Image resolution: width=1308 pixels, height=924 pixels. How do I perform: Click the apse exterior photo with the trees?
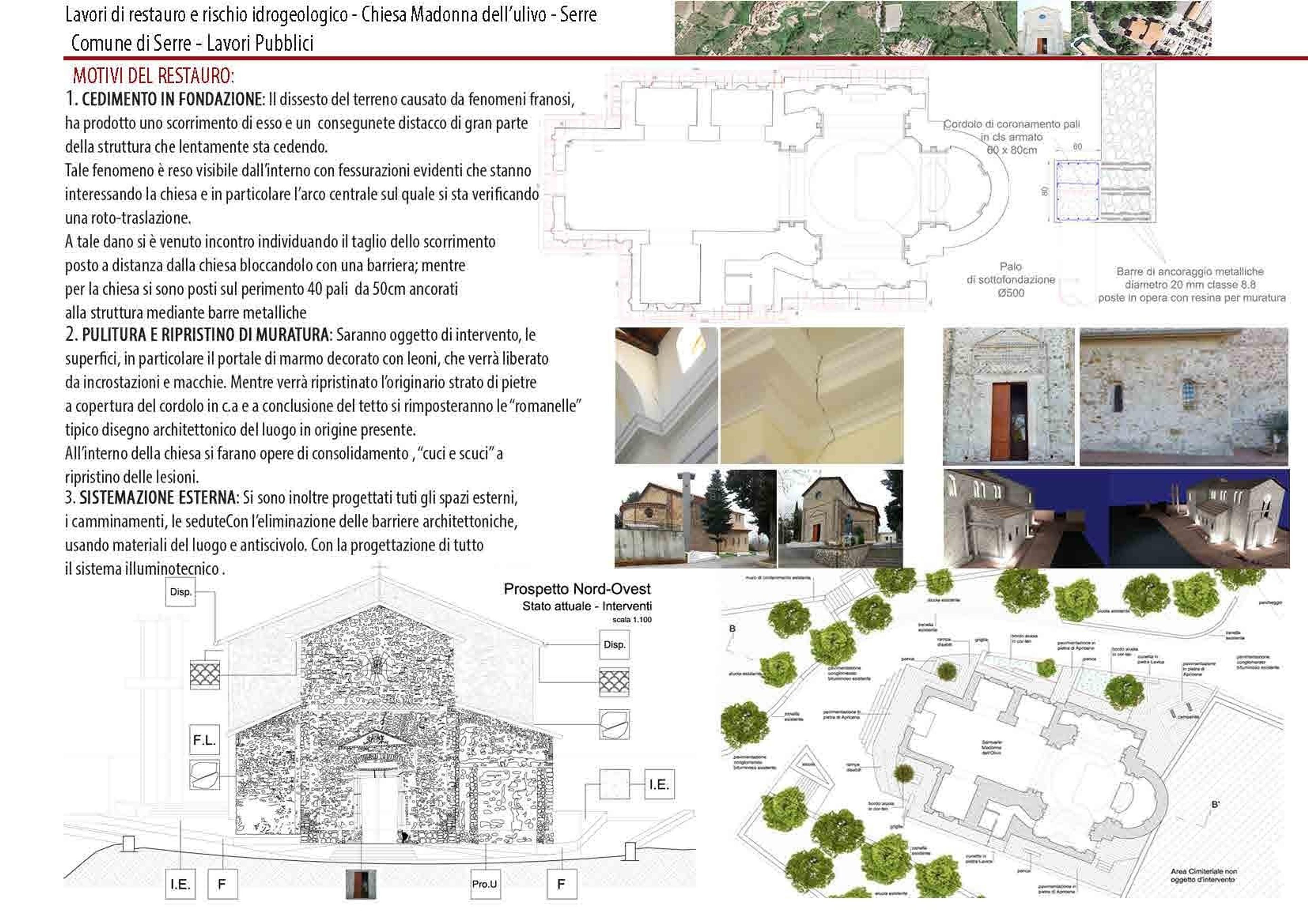click(x=695, y=519)
